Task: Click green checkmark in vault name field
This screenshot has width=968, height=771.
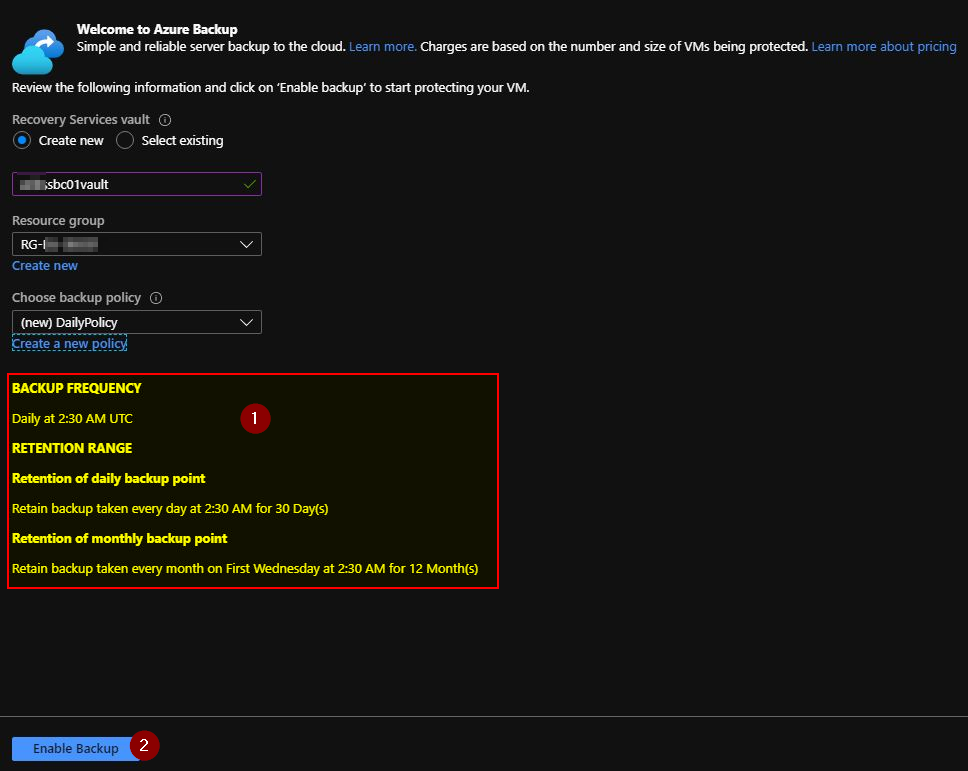Action: pyautogui.click(x=249, y=184)
